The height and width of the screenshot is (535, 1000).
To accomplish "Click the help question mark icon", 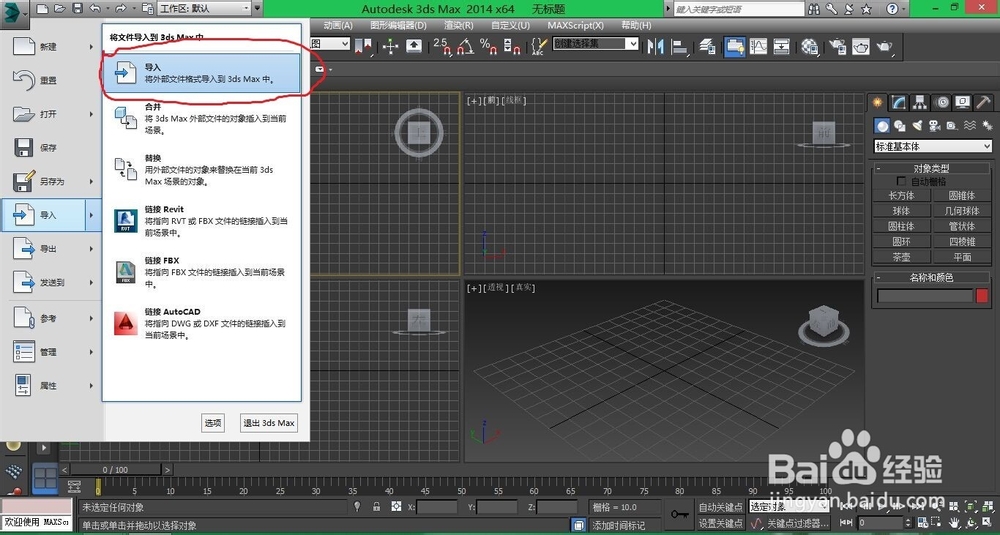I will 892,9.
